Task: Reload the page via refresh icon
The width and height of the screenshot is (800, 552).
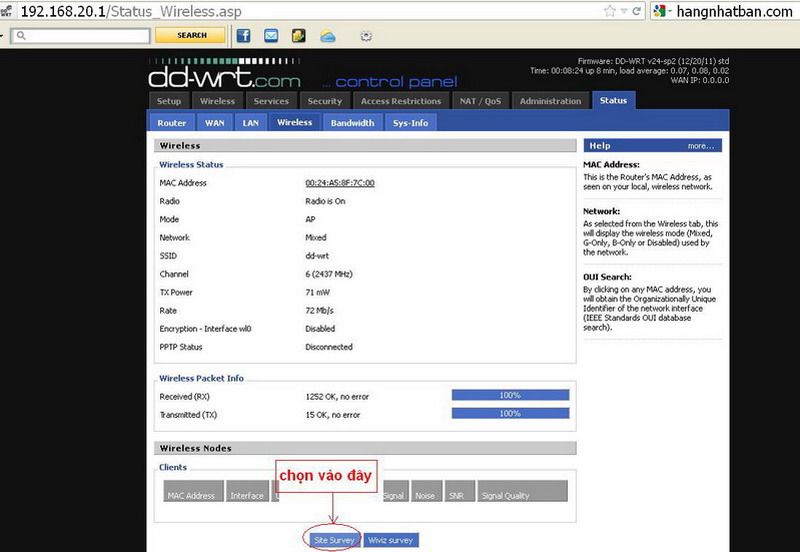Action: tap(636, 11)
